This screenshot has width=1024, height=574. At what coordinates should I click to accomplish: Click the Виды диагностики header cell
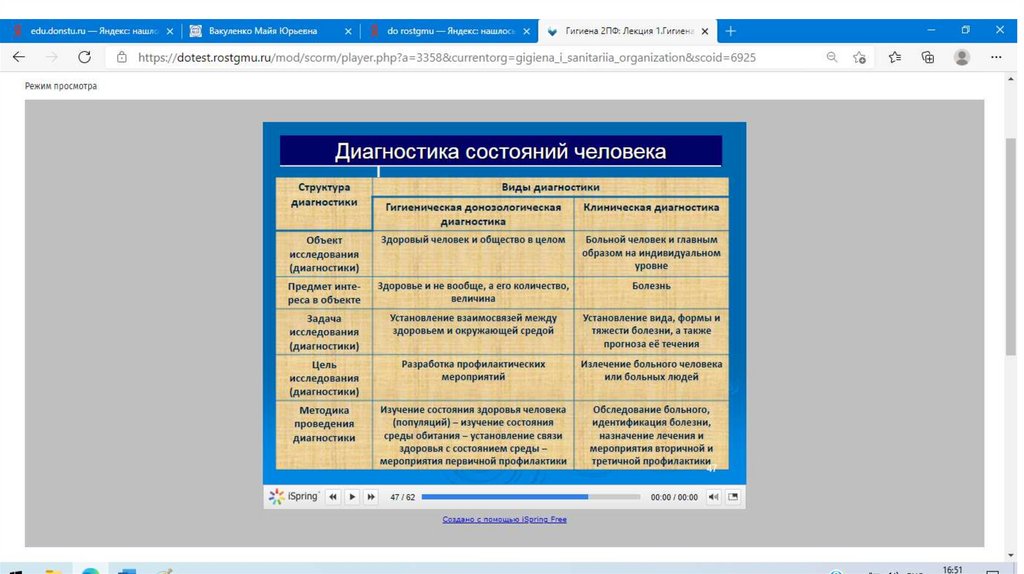551,187
